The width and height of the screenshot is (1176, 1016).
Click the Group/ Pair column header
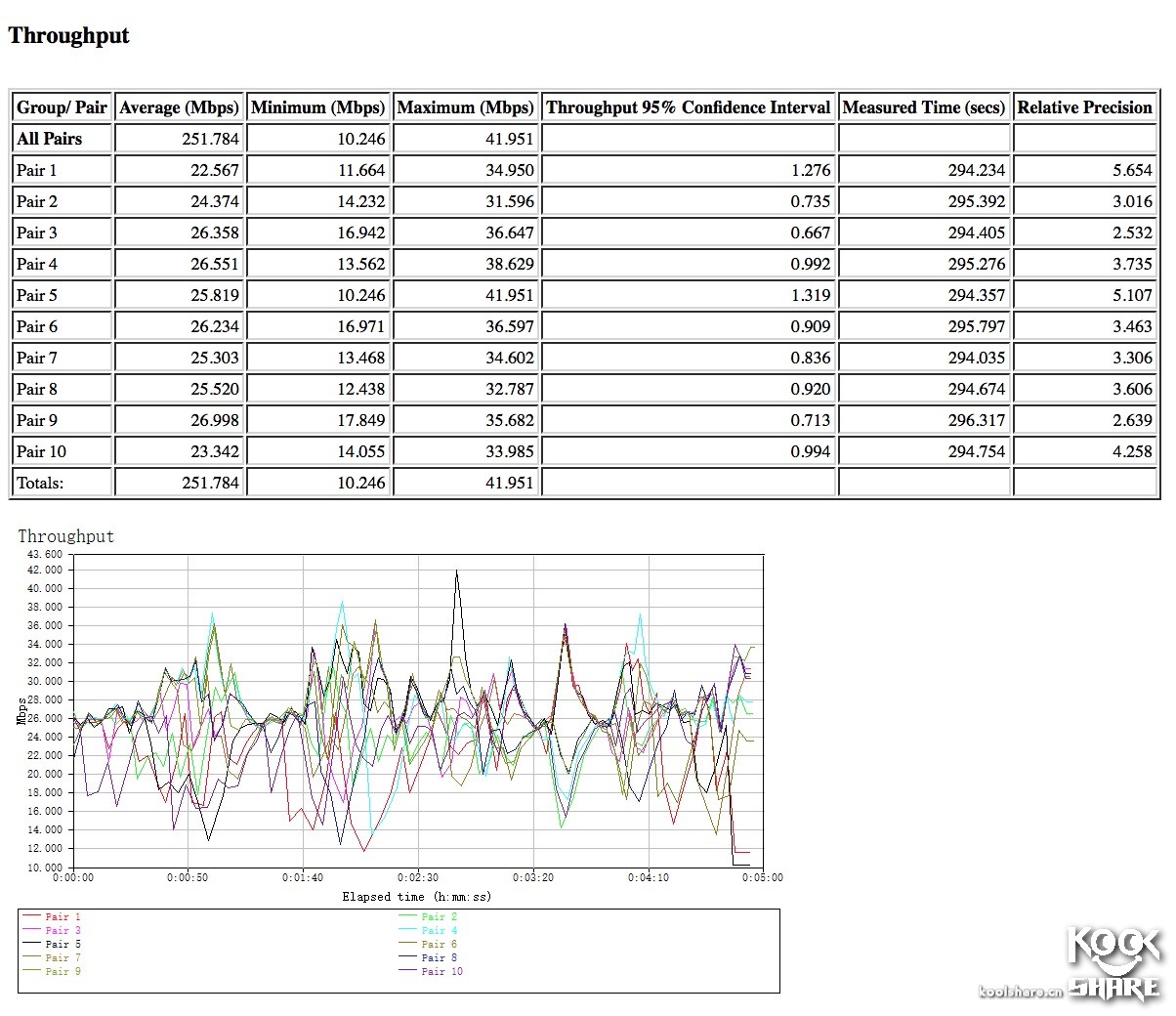(x=62, y=107)
